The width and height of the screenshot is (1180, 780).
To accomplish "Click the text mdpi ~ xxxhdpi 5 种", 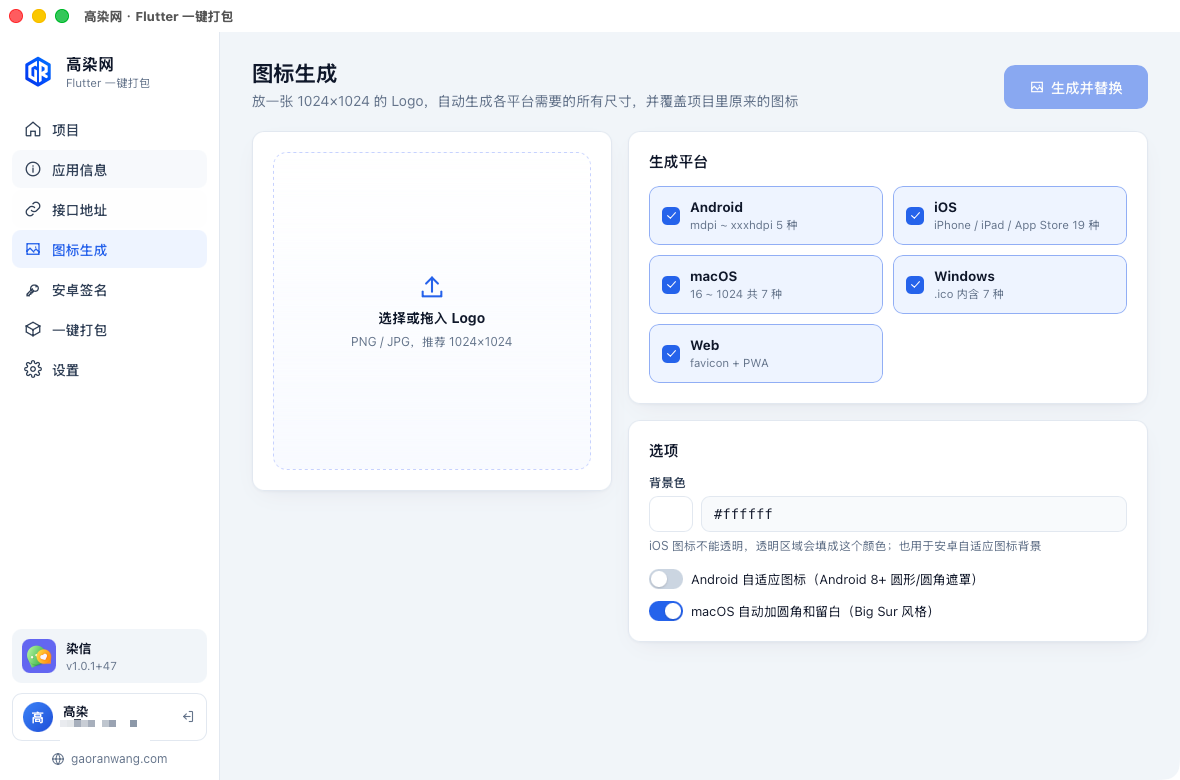I will point(744,225).
